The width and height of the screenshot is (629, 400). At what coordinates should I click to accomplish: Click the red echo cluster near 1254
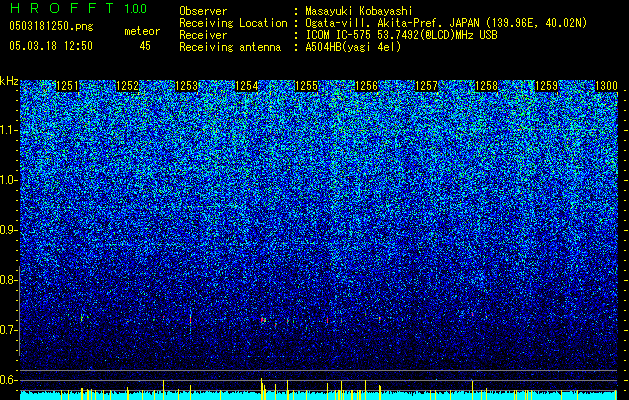click(x=263, y=320)
